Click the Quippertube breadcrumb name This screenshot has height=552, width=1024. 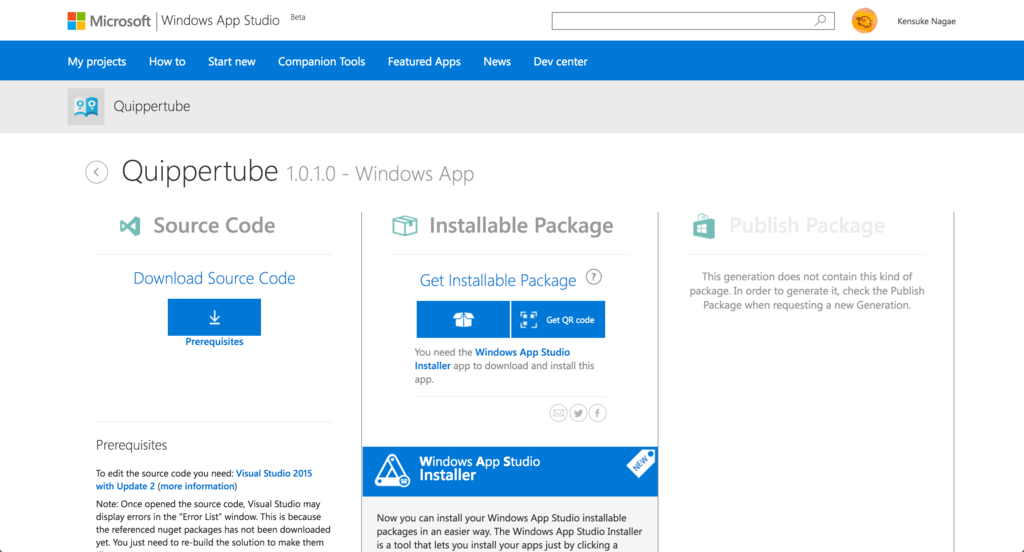152,106
